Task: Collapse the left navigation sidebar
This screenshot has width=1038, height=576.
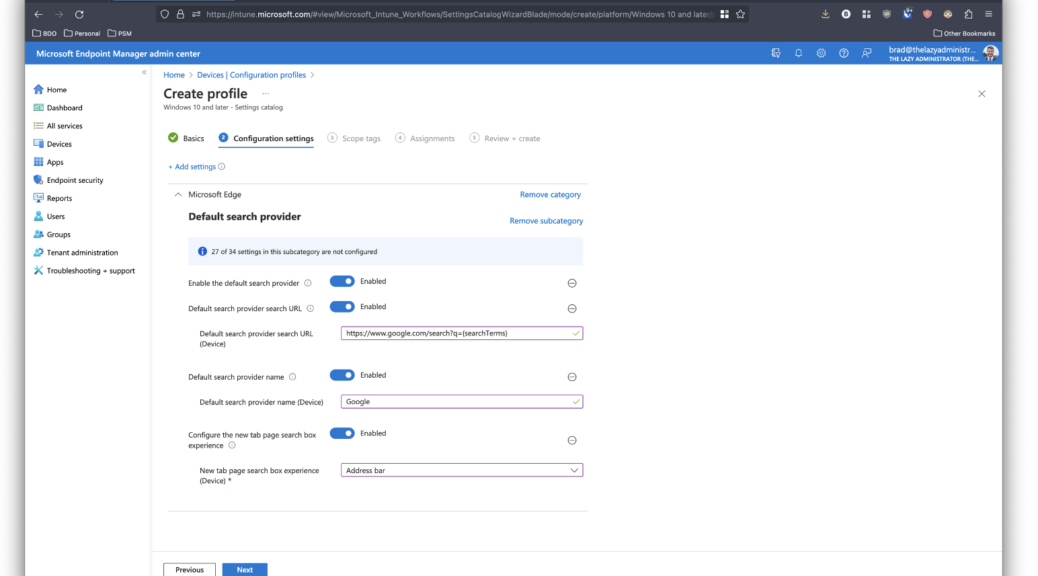Action: pos(144,72)
